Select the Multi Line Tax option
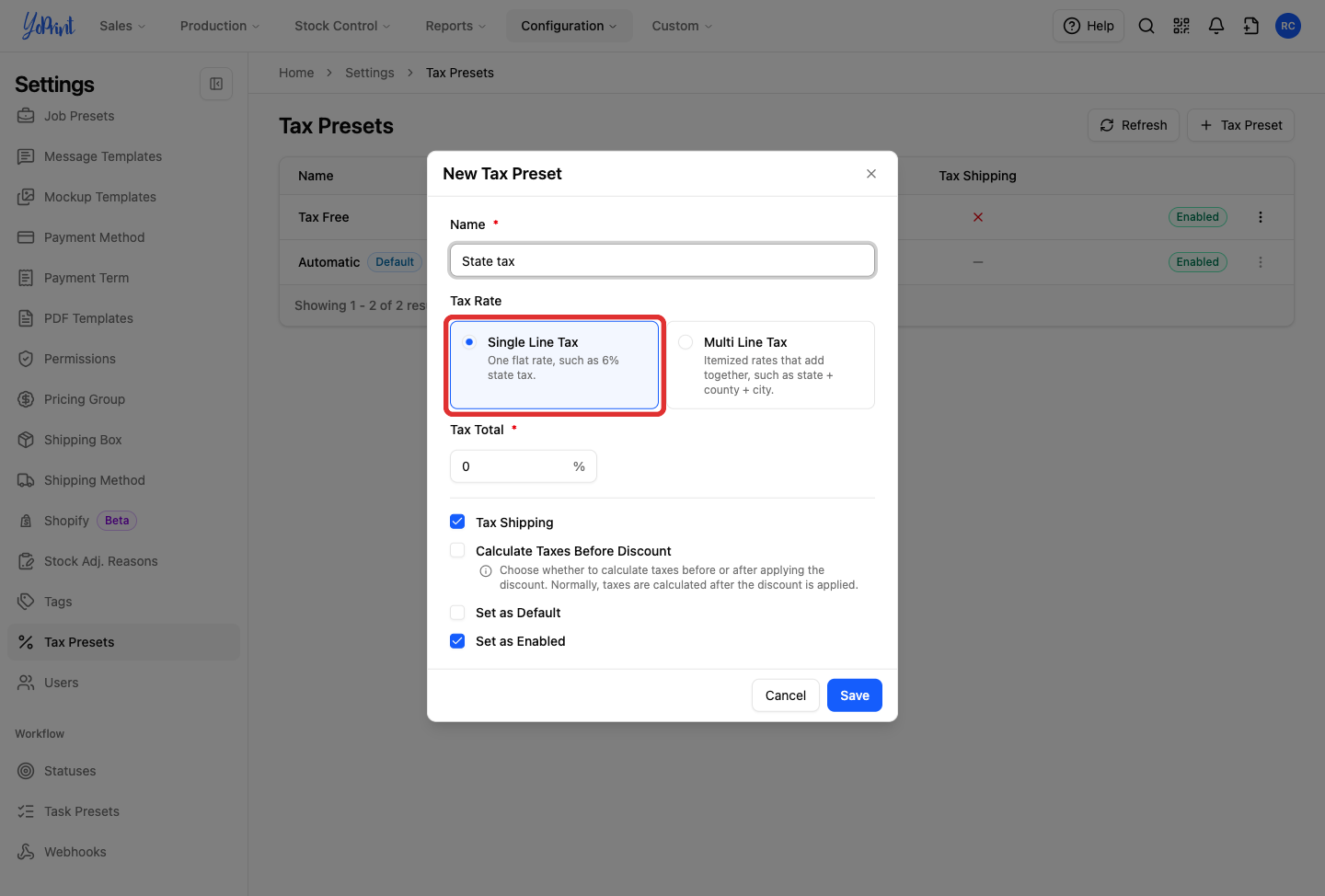The image size is (1325, 896). [770, 365]
